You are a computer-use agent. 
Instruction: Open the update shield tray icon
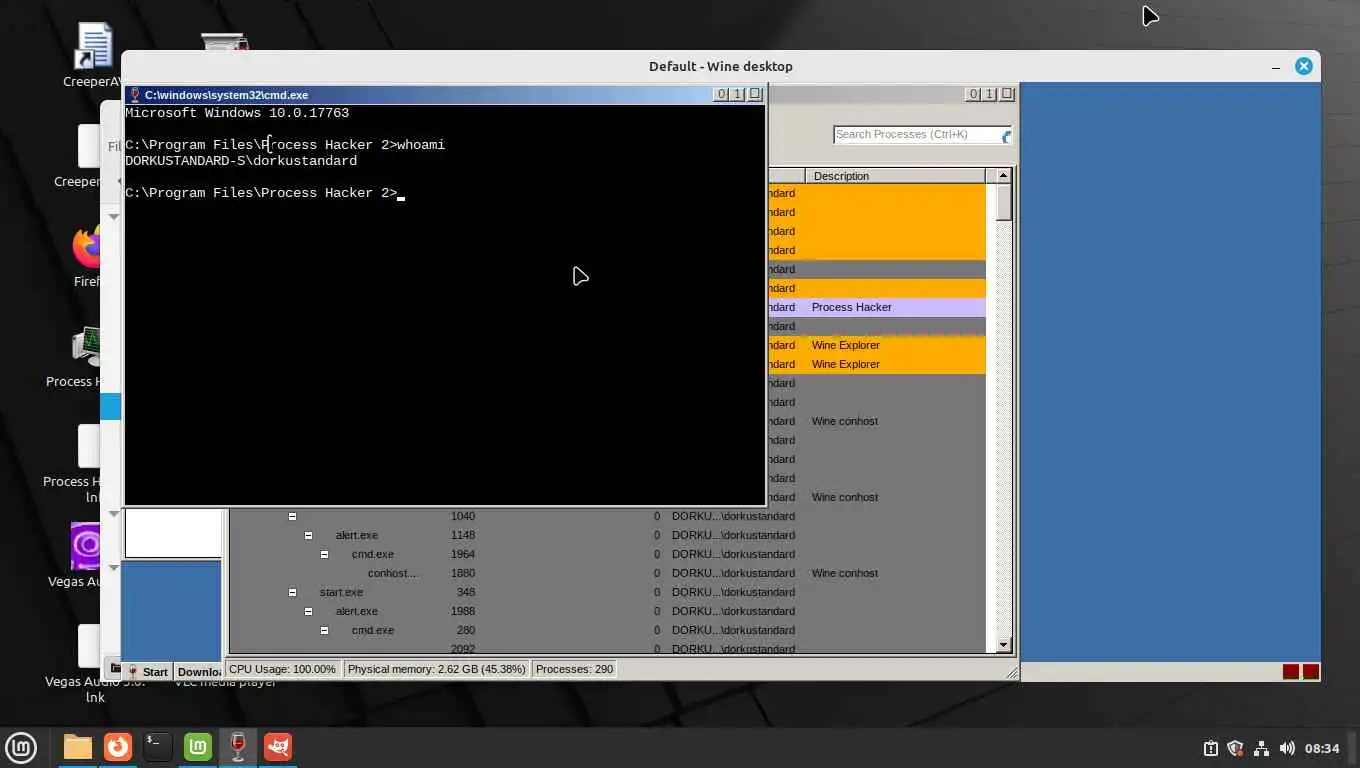1235,748
